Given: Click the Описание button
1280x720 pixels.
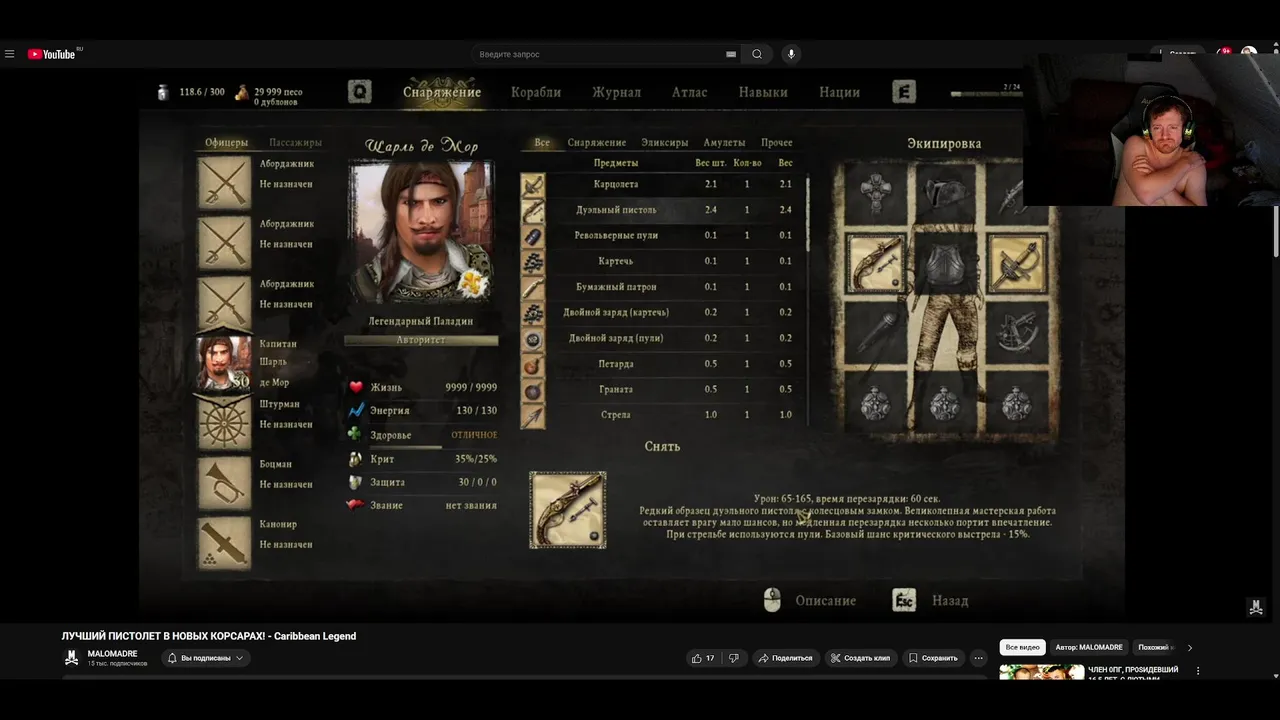Looking at the screenshot, I should coord(825,601).
